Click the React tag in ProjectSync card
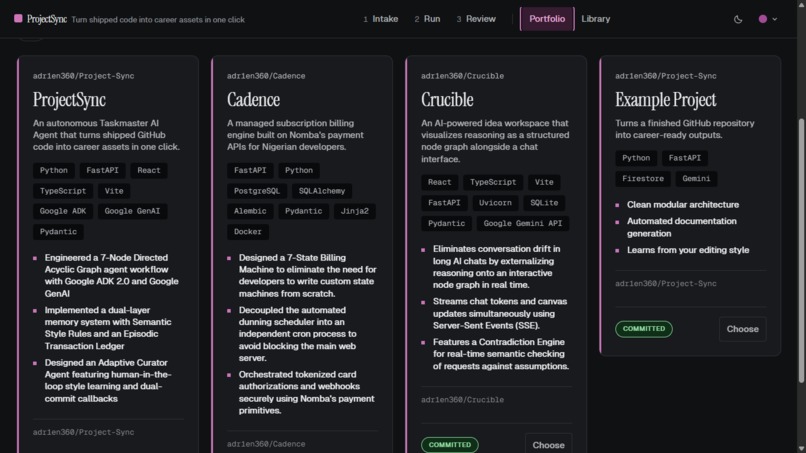The height and width of the screenshot is (453, 806). pyautogui.click(x=149, y=170)
